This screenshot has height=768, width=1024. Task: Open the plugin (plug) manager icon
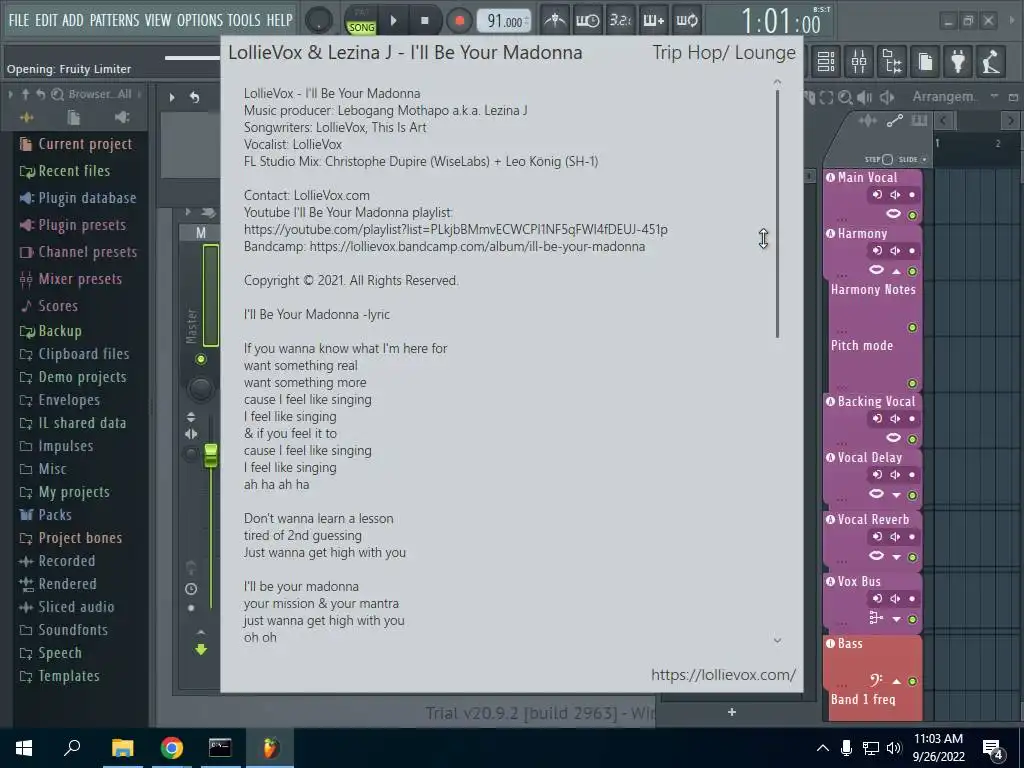(958, 61)
